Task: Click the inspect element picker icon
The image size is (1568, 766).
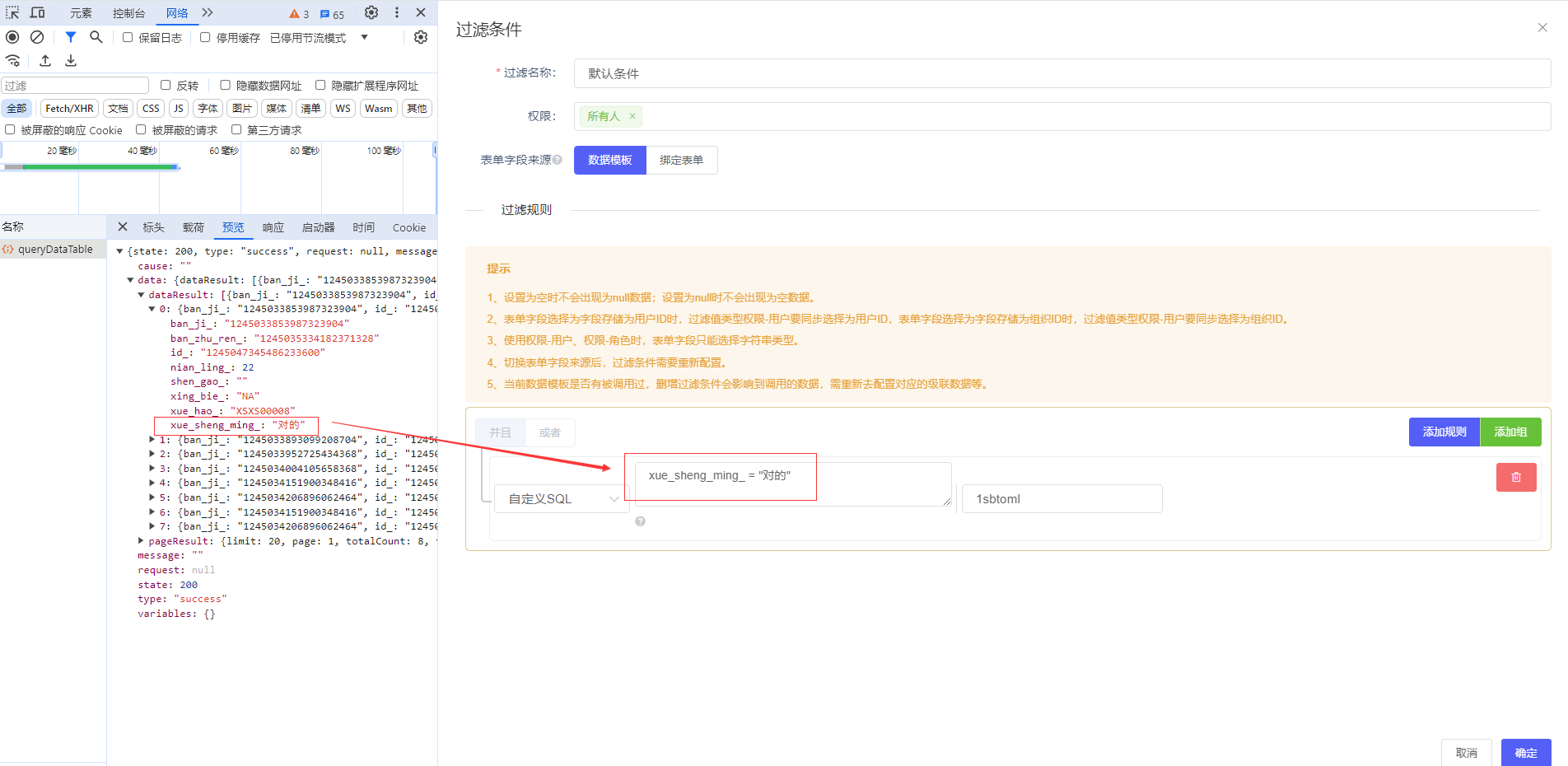Action: 12,12
